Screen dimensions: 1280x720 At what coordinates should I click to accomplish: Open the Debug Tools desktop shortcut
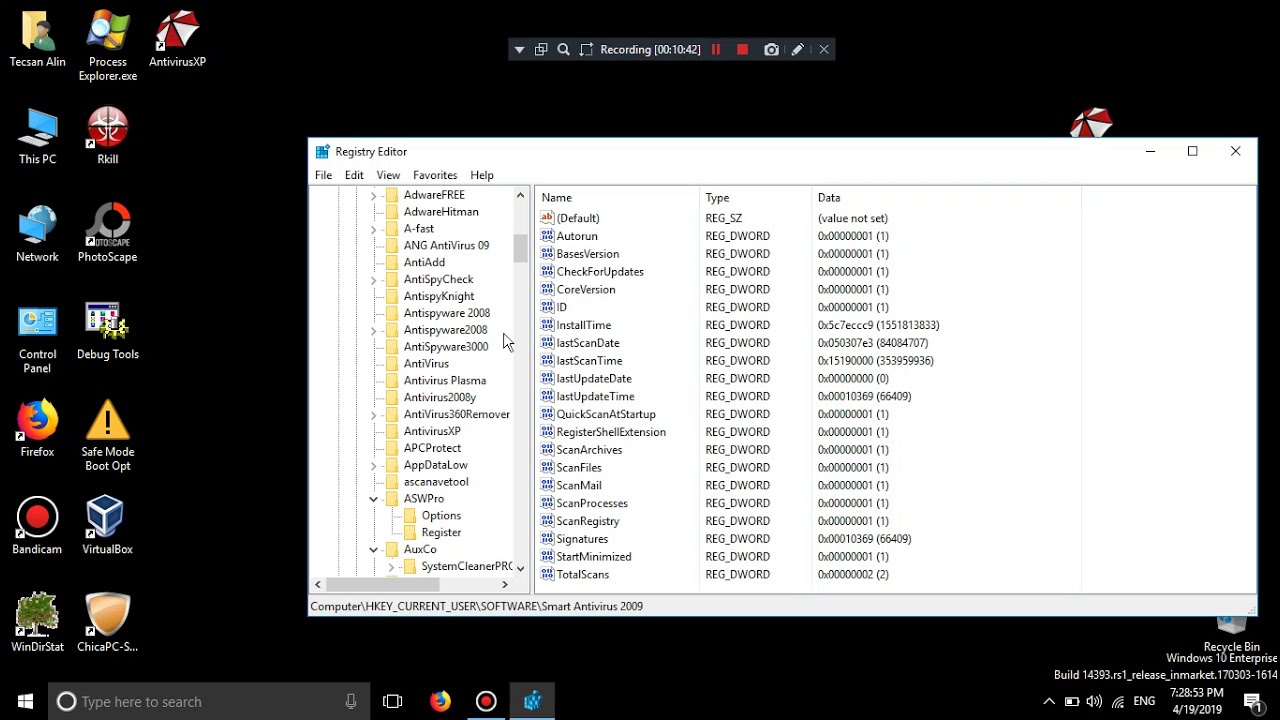pos(108,332)
